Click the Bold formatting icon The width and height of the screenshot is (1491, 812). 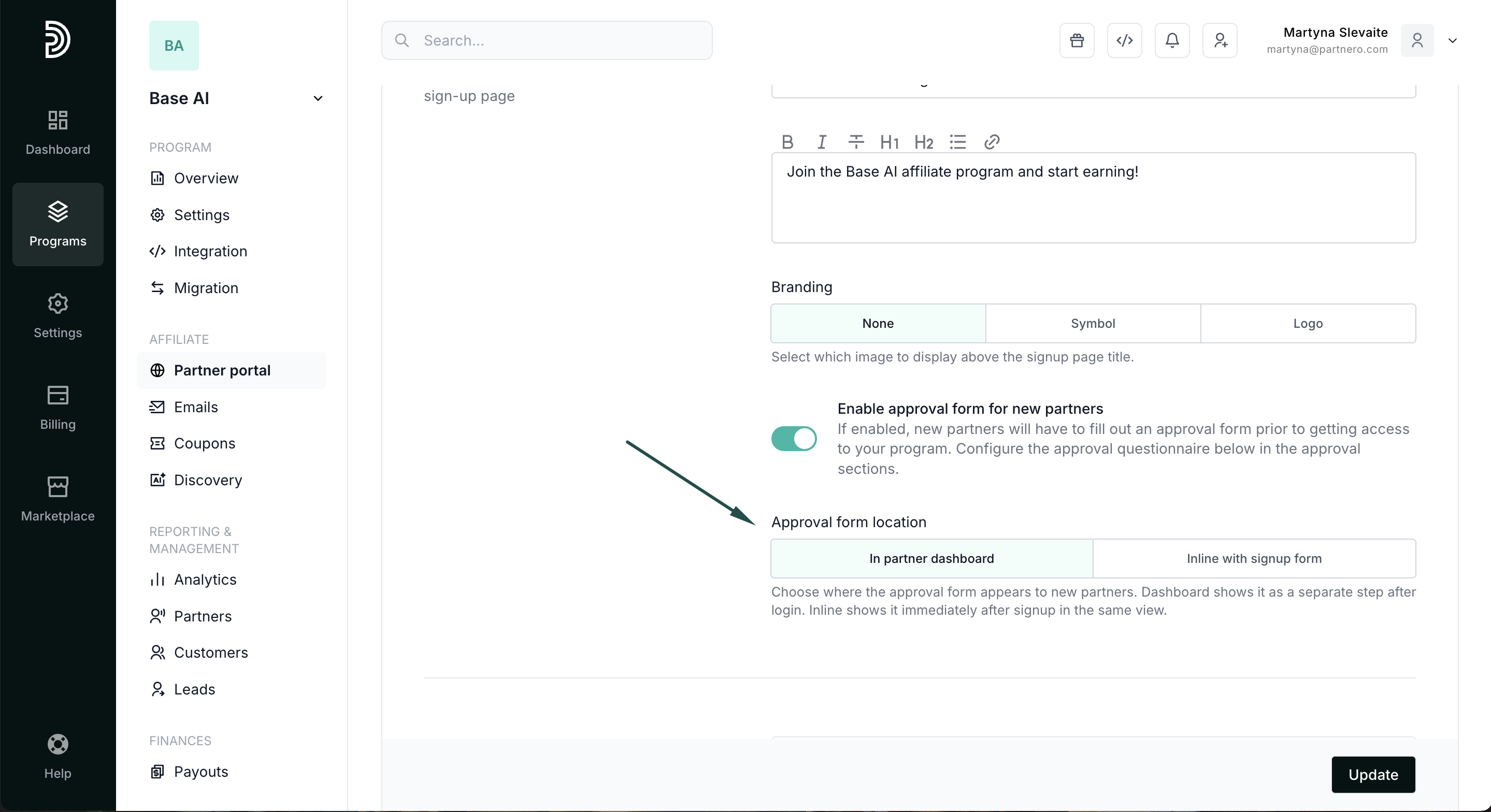point(787,142)
